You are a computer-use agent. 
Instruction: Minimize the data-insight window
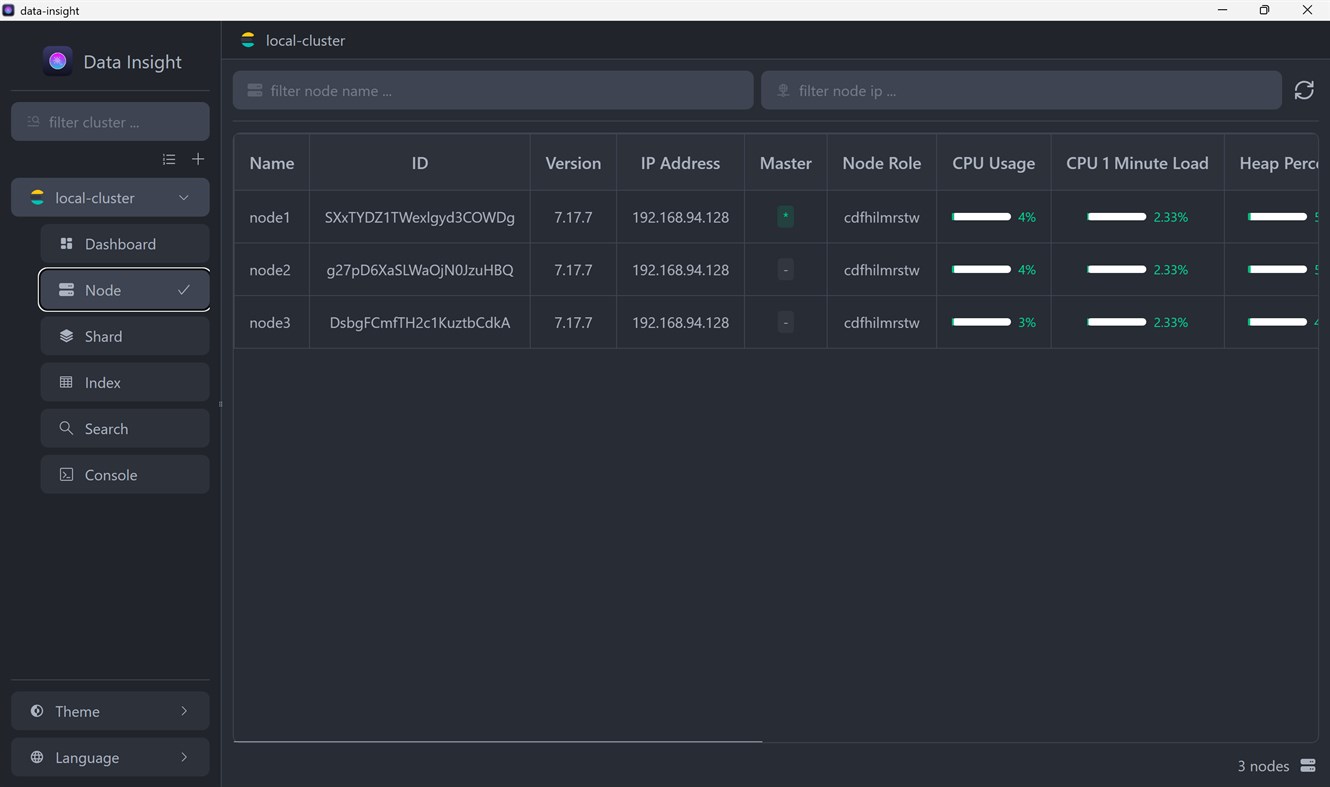pos(1222,10)
